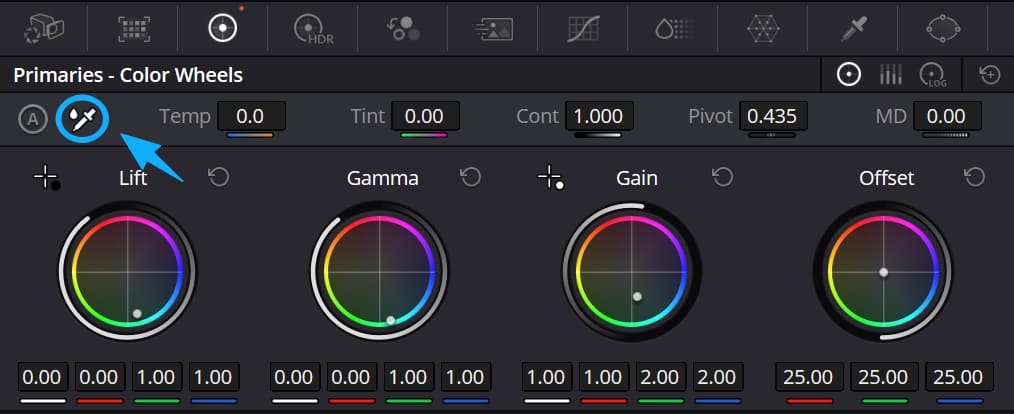The width and height of the screenshot is (1014, 414).
Task: Open the Color Warper palette
Action: tap(763, 29)
